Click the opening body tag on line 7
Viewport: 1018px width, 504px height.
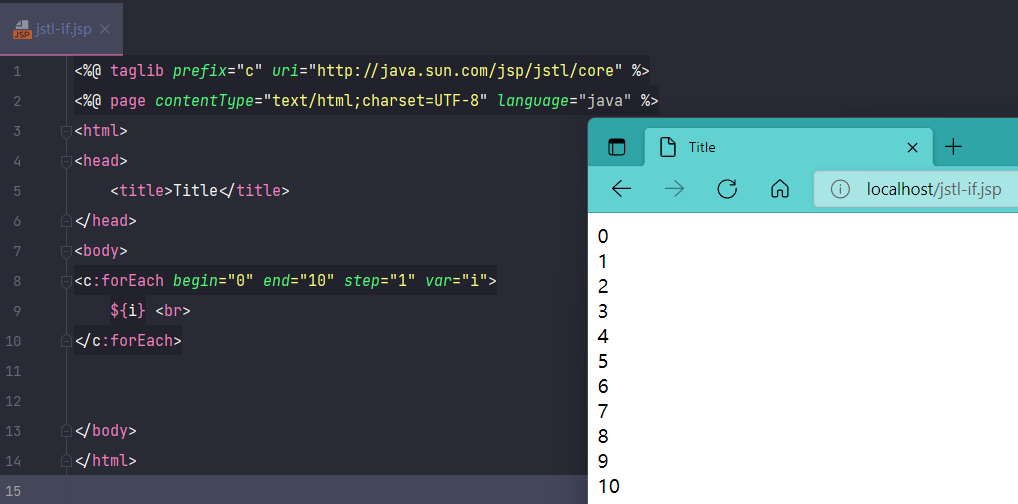click(101, 251)
